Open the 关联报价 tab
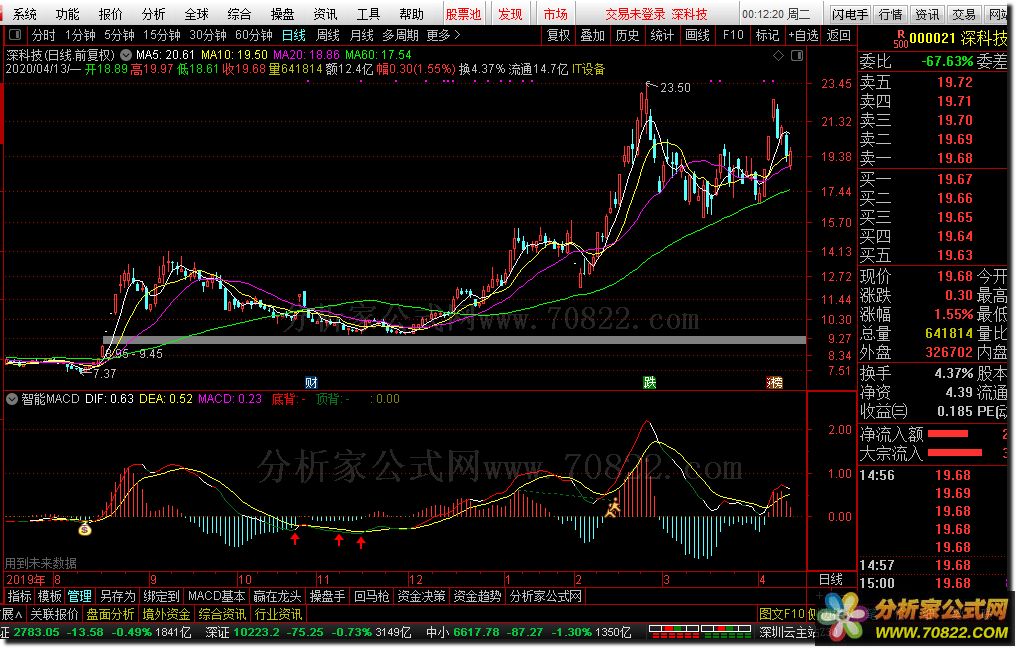The image size is (1017, 648). coord(54,614)
